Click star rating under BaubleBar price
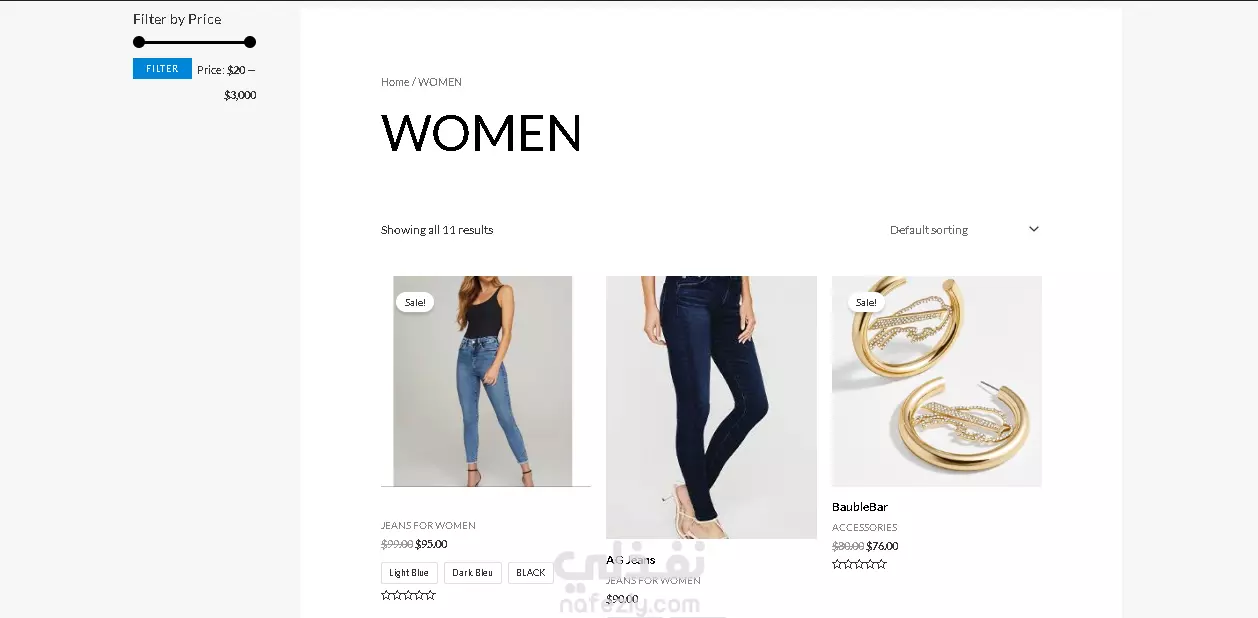Viewport: 1258px width, 618px height. pyautogui.click(x=859, y=564)
